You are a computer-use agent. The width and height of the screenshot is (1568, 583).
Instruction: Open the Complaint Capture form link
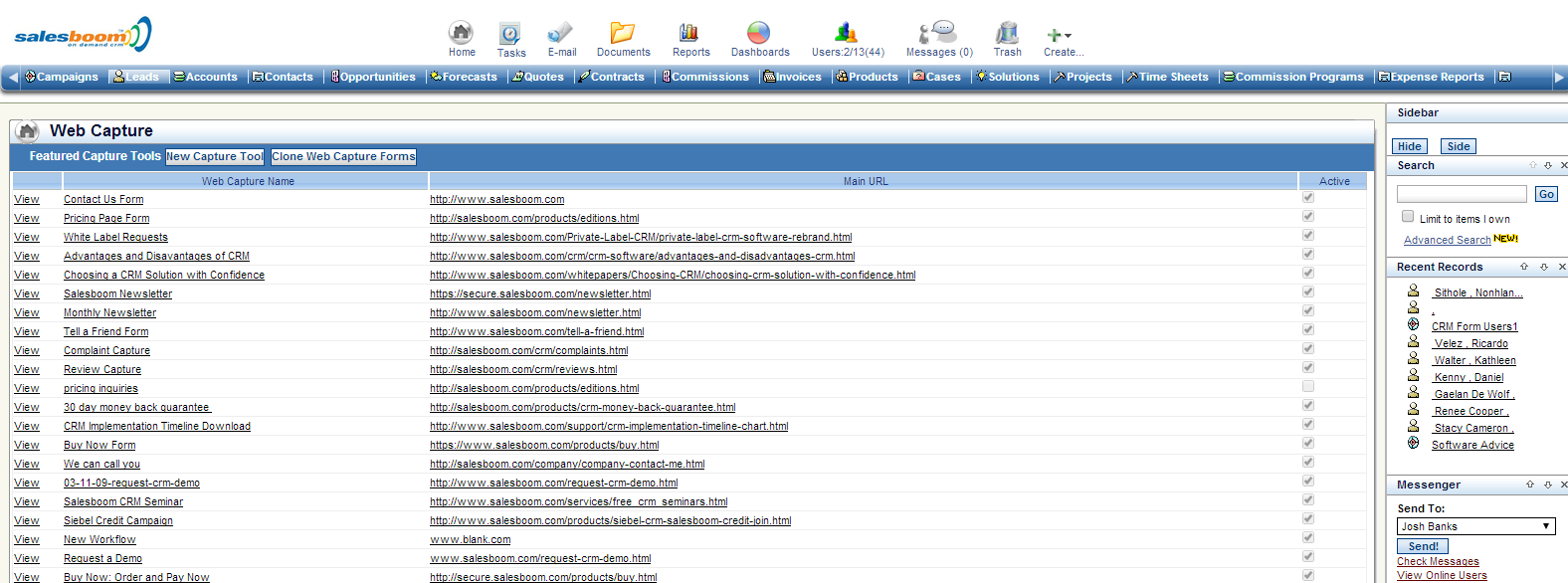[x=106, y=350]
